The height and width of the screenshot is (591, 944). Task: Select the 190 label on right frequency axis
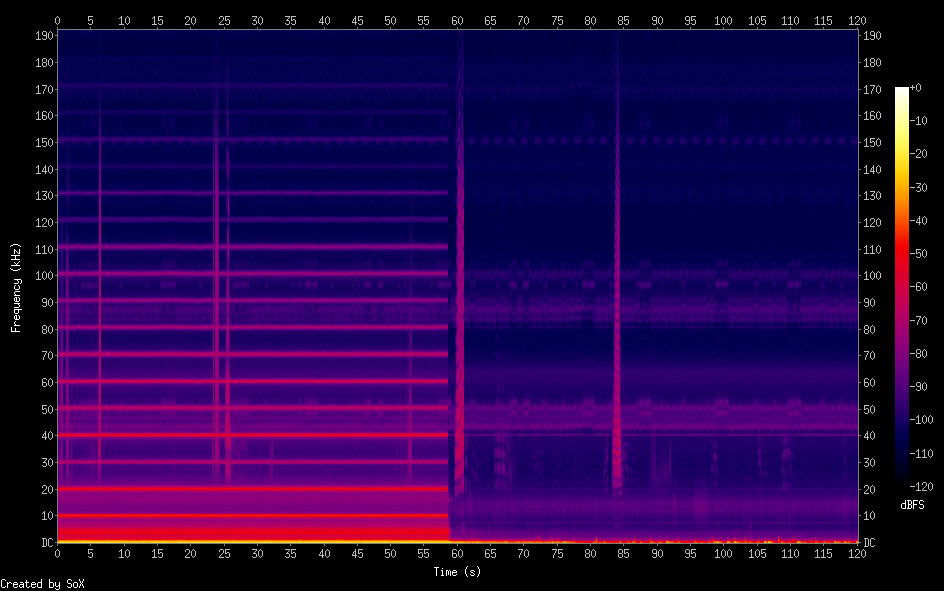[x=873, y=35]
